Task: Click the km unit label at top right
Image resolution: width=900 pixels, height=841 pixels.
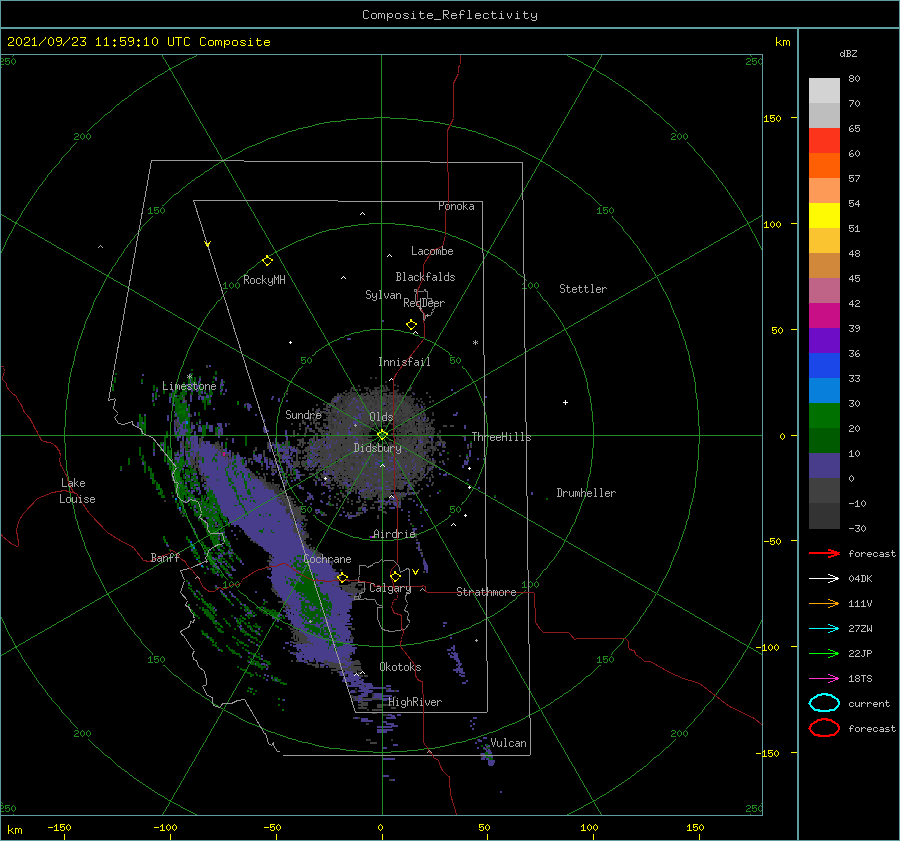Action: point(782,42)
